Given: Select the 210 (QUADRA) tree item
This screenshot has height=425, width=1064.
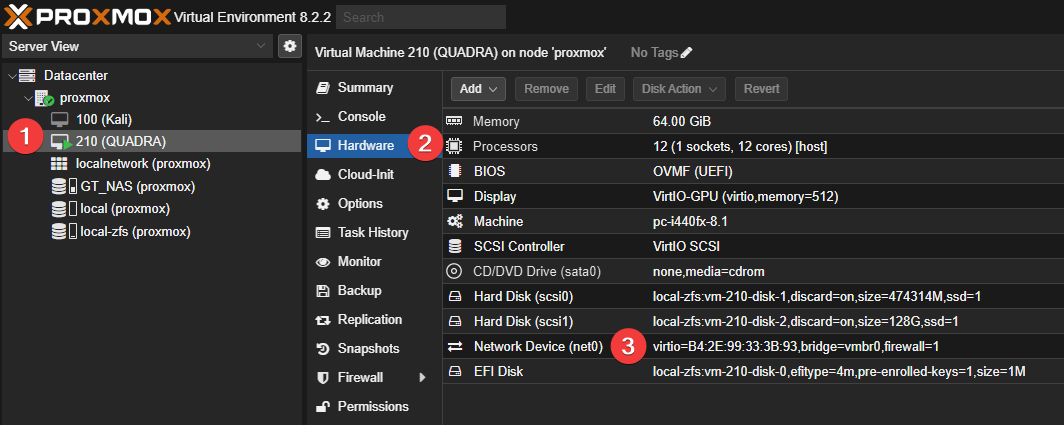Looking at the screenshot, I should [x=152, y=141].
